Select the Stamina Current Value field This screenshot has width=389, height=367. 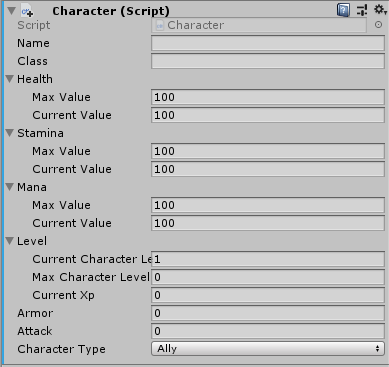pyautogui.click(x=268, y=169)
